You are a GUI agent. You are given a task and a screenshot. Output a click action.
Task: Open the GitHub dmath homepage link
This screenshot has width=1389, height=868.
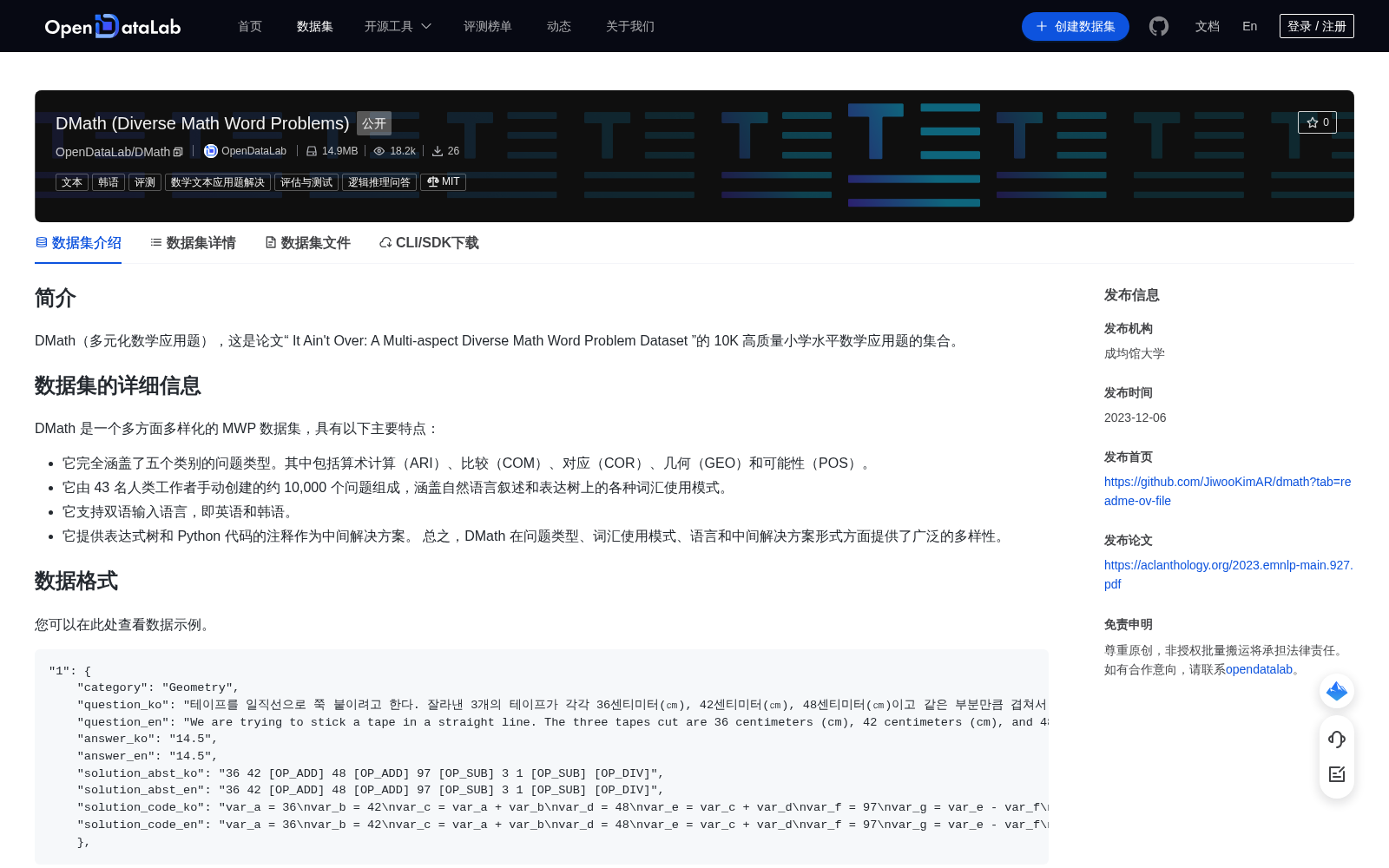click(1228, 491)
